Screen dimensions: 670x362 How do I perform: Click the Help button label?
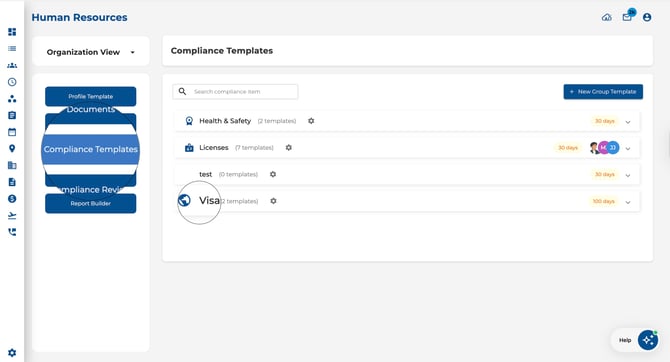(x=625, y=340)
